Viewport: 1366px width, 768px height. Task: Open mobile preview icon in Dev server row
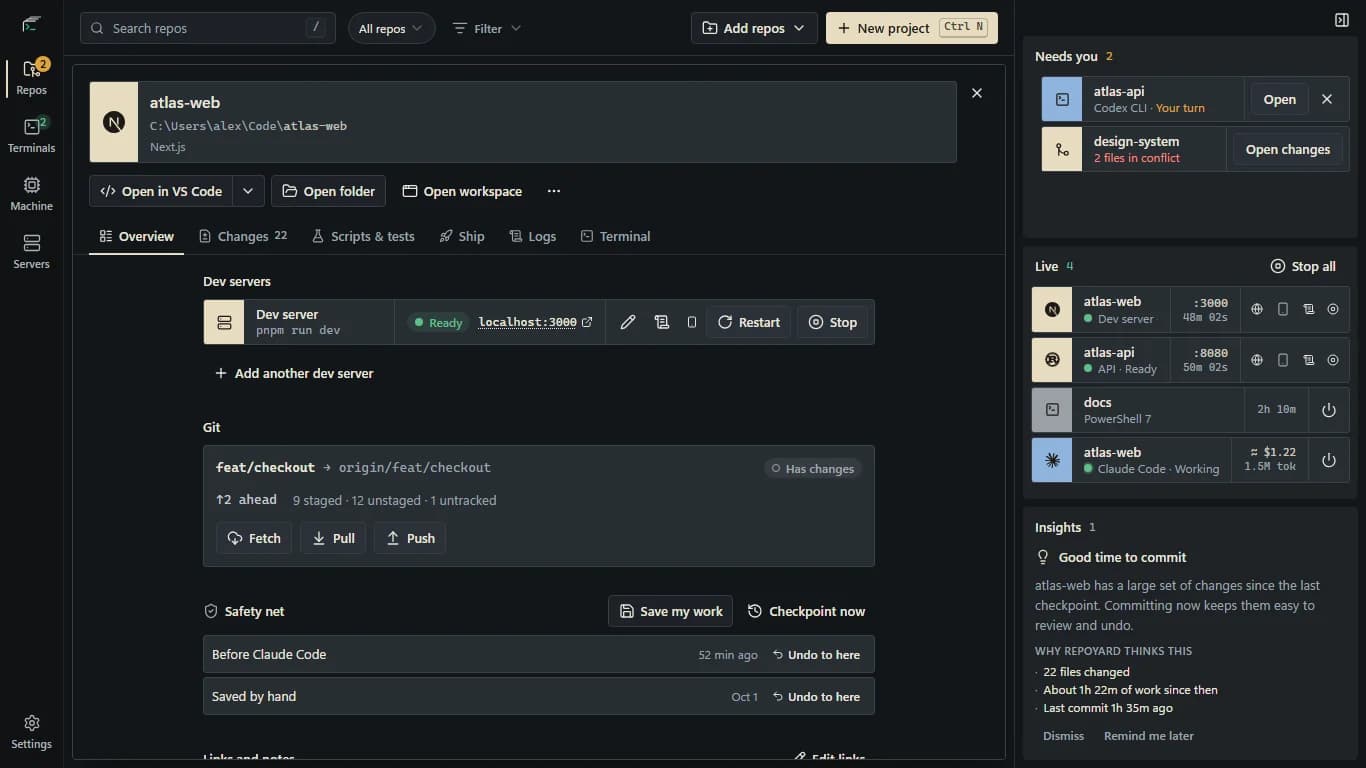coord(692,322)
